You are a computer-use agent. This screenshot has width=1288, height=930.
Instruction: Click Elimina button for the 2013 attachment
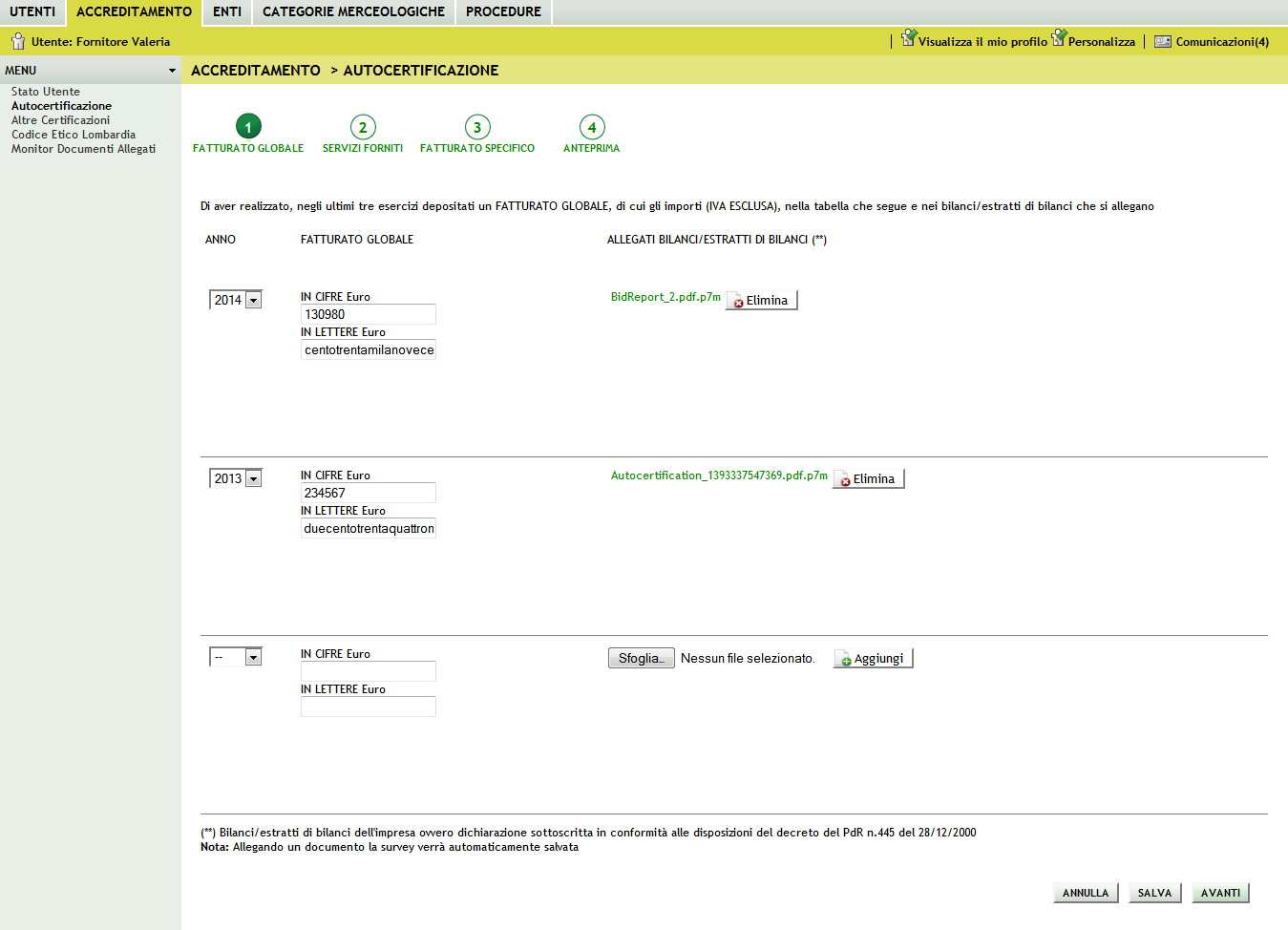pos(868,478)
